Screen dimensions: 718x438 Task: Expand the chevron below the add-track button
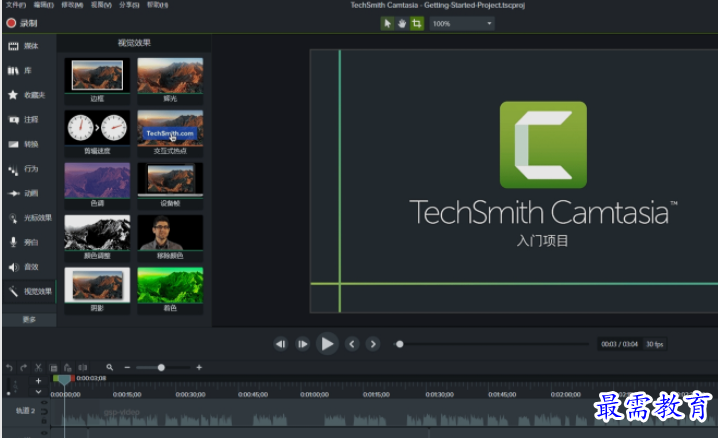click(x=39, y=391)
